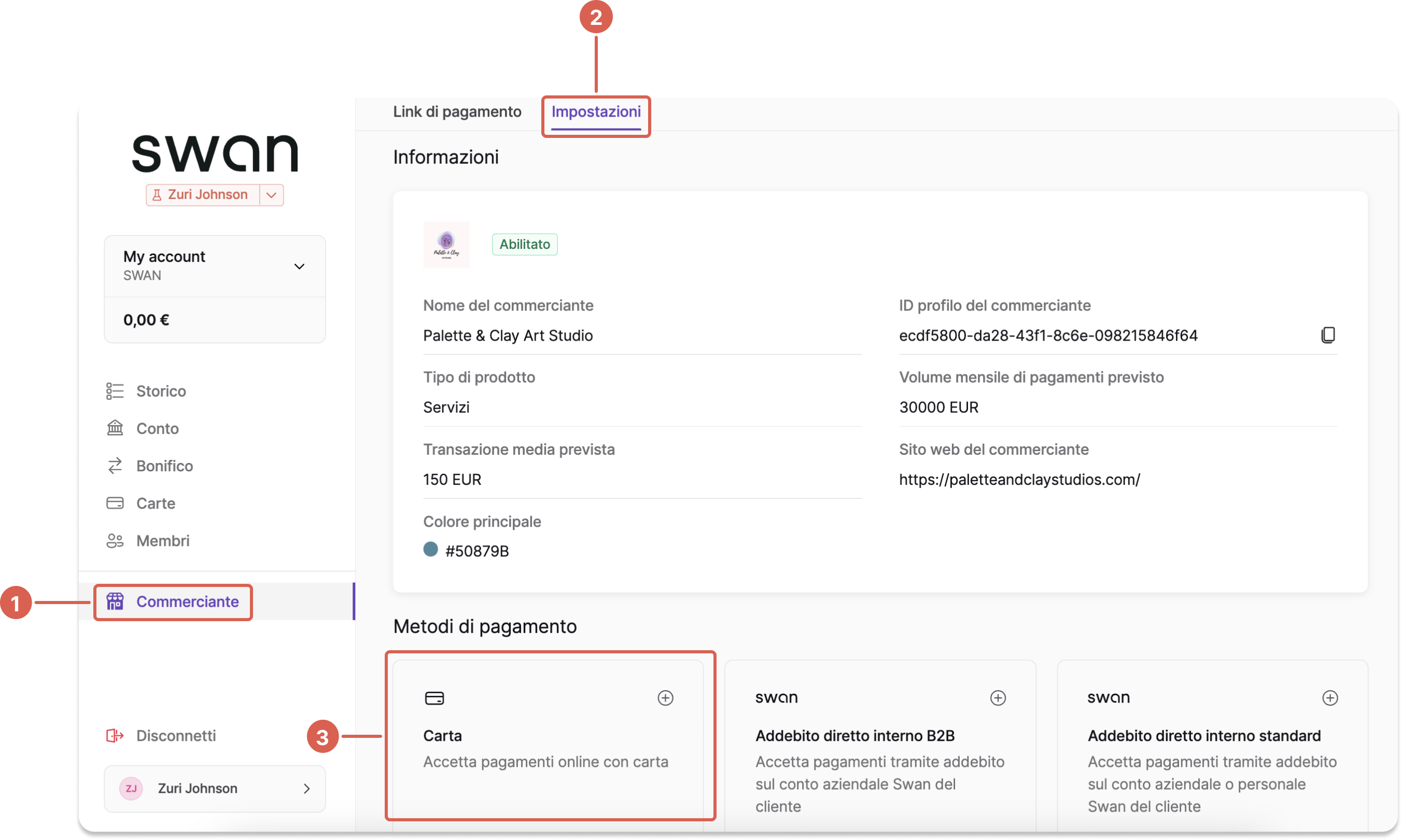Copy the merchant profile ID
This screenshot has width=1402, height=840.
(x=1327, y=335)
